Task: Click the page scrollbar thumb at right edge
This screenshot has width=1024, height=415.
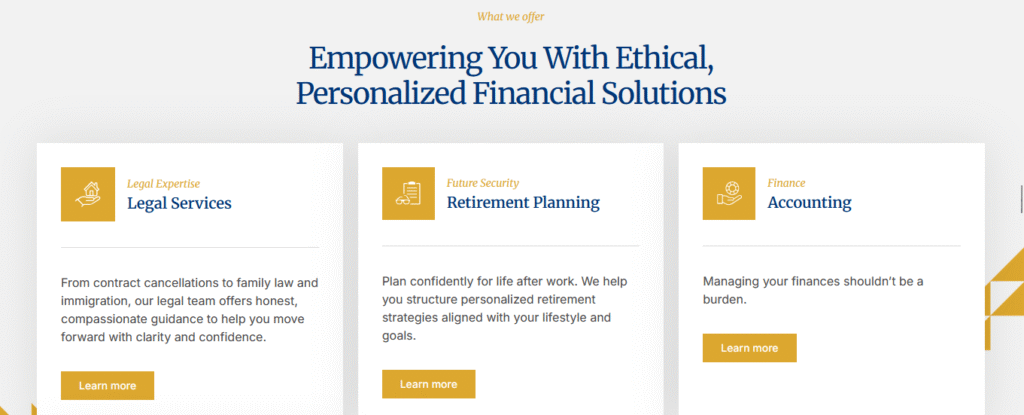Action: (x=1020, y=198)
